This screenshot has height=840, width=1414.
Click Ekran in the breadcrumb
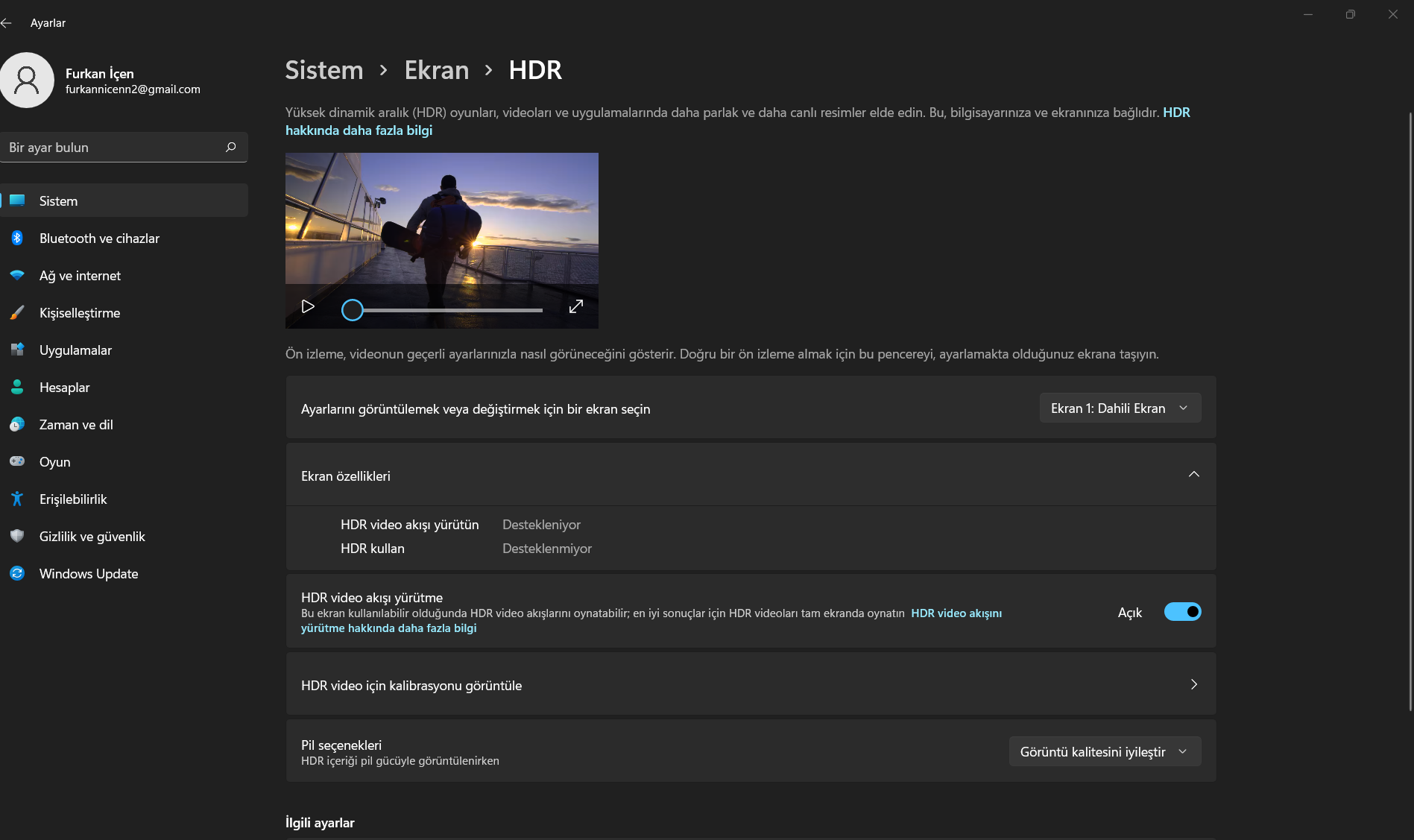(437, 70)
